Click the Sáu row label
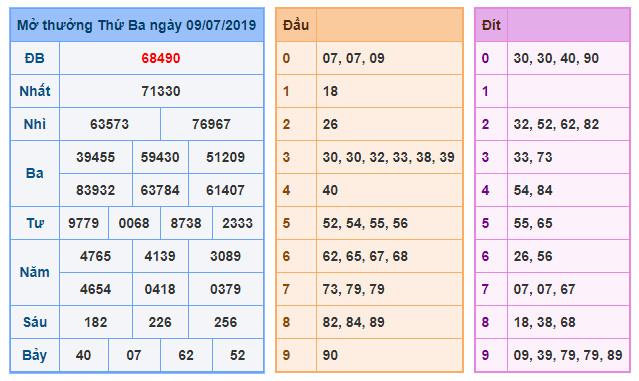The width and height of the screenshot is (639, 381). 35,322
